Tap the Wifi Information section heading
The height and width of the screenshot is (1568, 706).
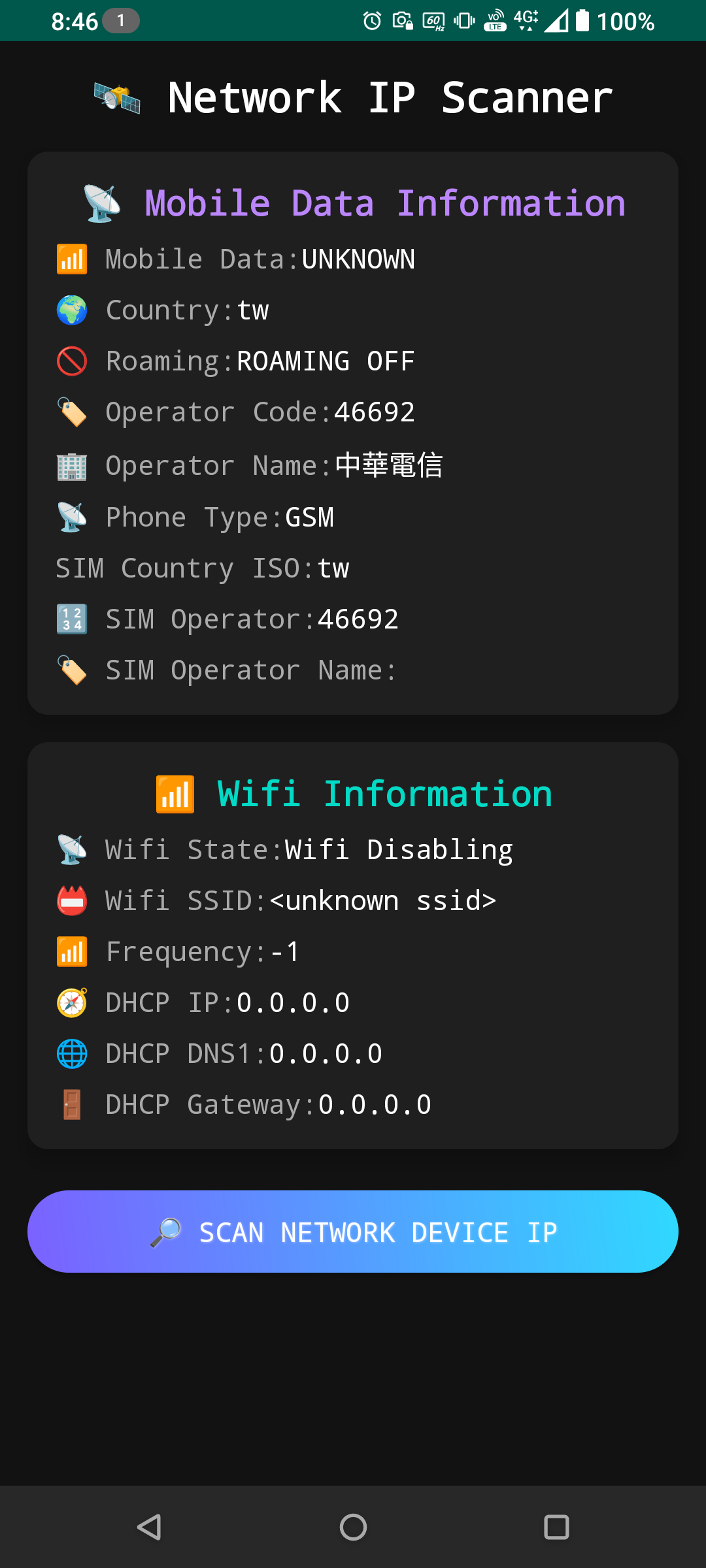(384, 794)
